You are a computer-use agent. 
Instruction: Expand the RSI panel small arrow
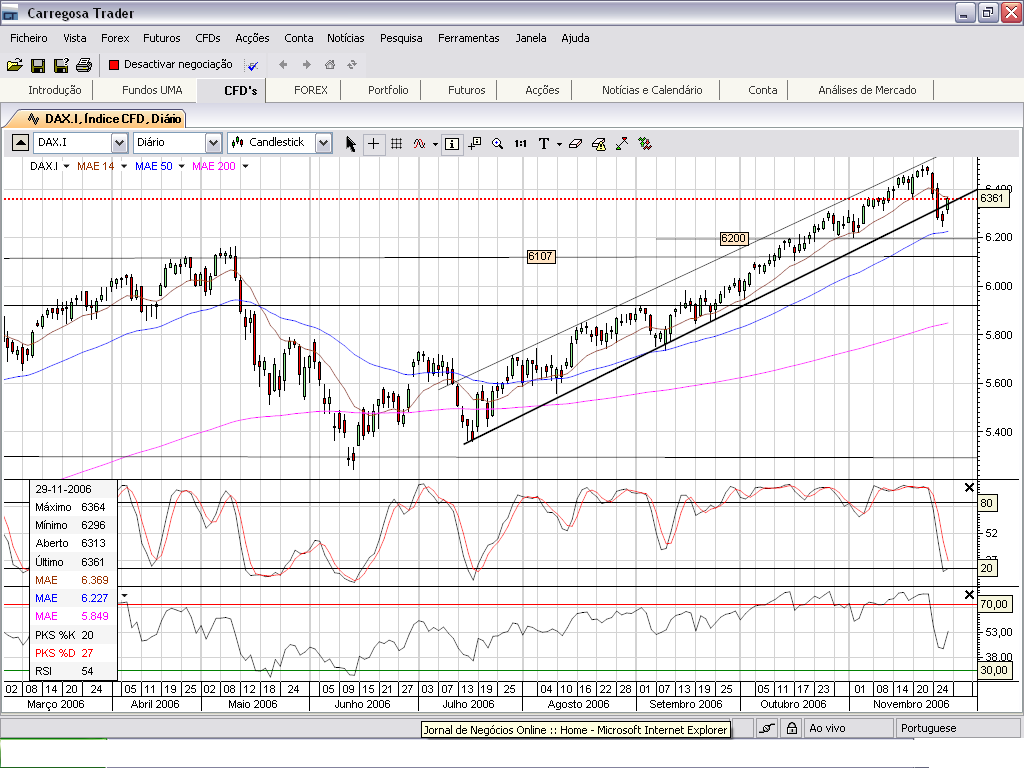click(124, 596)
